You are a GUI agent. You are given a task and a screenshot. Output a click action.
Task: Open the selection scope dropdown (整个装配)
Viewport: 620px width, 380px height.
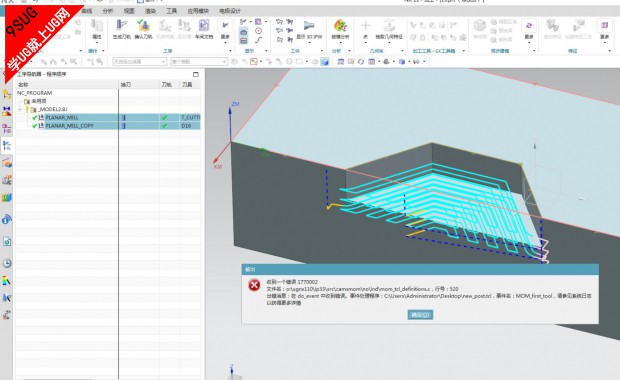click(x=199, y=62)
